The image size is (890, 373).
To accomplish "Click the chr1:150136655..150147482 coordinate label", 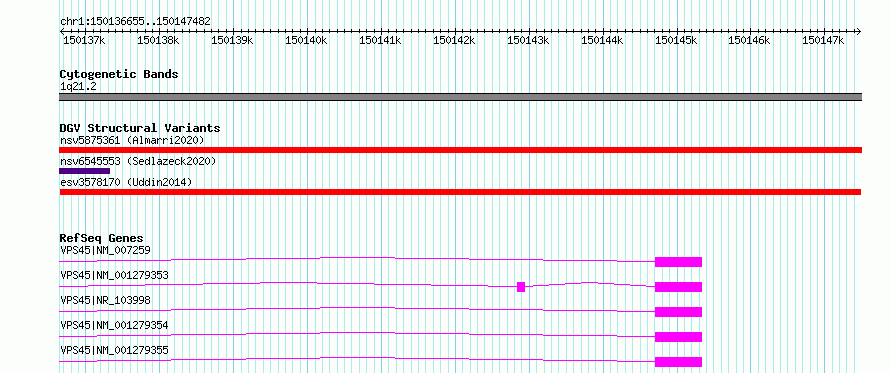I will (x=135, y=21).
